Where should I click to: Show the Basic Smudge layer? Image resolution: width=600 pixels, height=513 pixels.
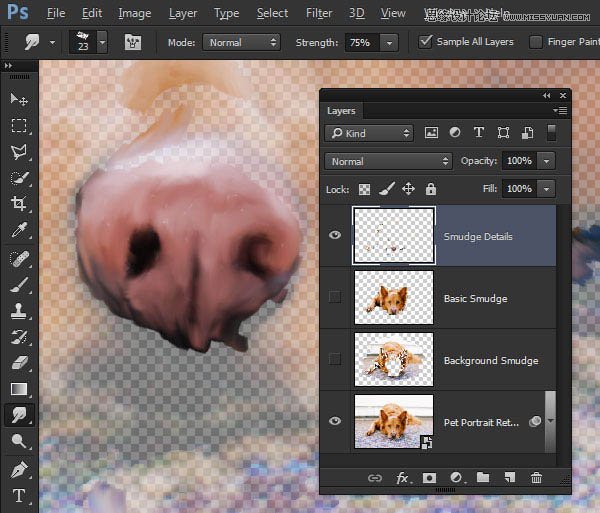point(335,297)
